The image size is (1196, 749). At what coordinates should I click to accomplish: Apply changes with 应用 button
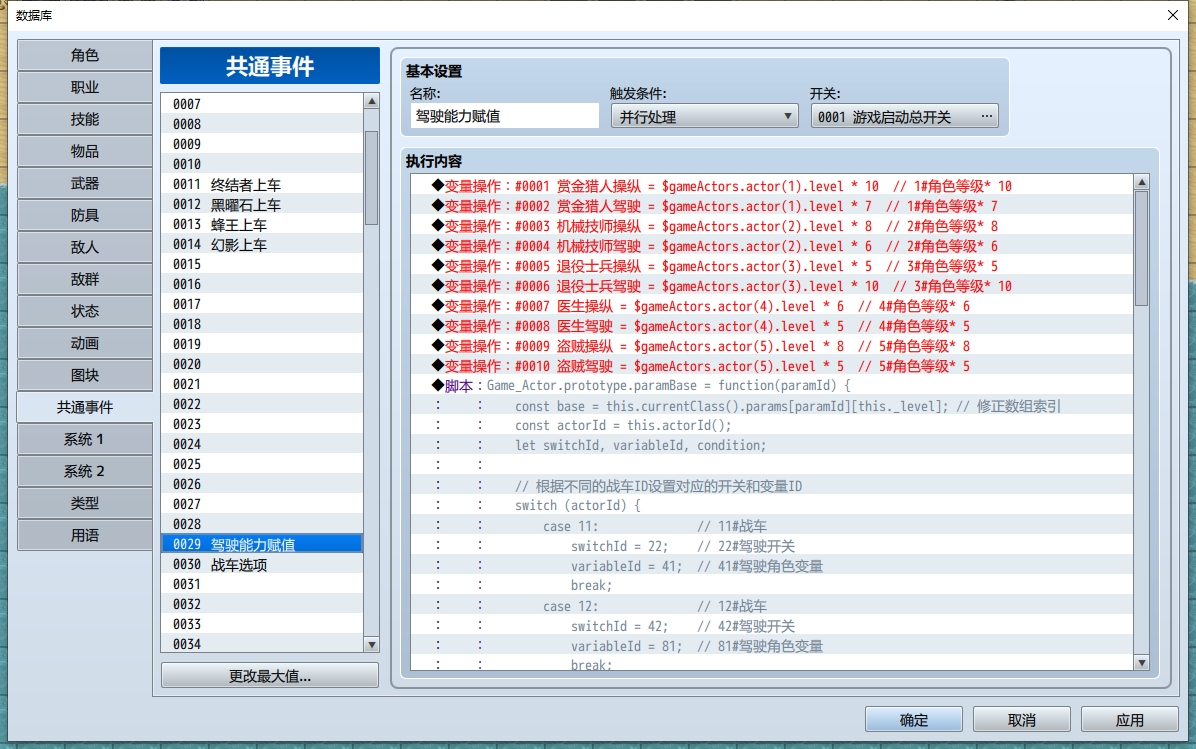click(x=1130, y=720)
